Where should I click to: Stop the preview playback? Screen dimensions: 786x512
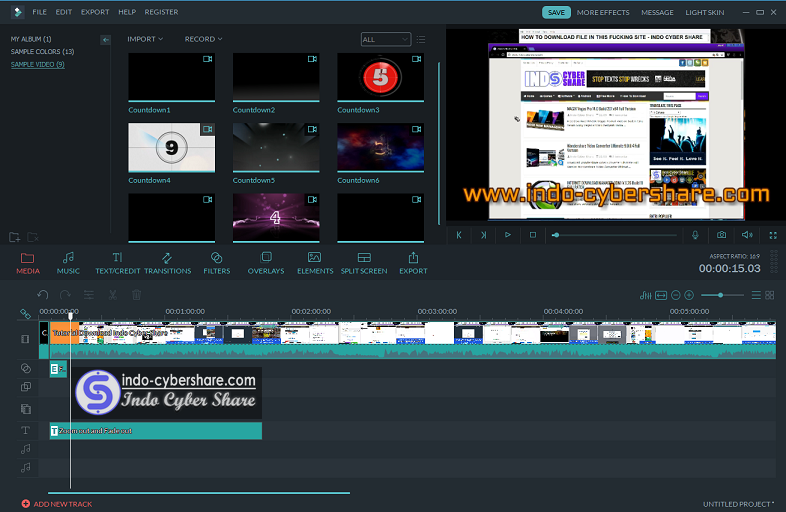[x=533, y=235]
